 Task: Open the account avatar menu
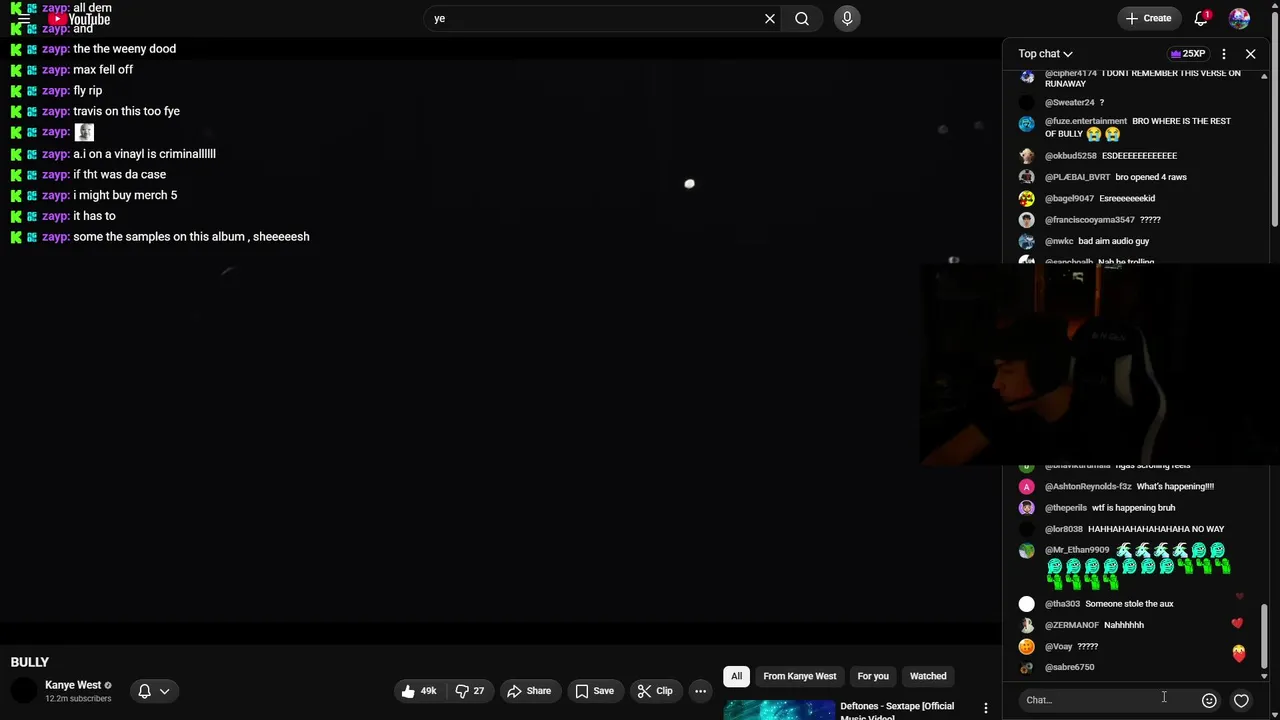(x=1239, y=18)
